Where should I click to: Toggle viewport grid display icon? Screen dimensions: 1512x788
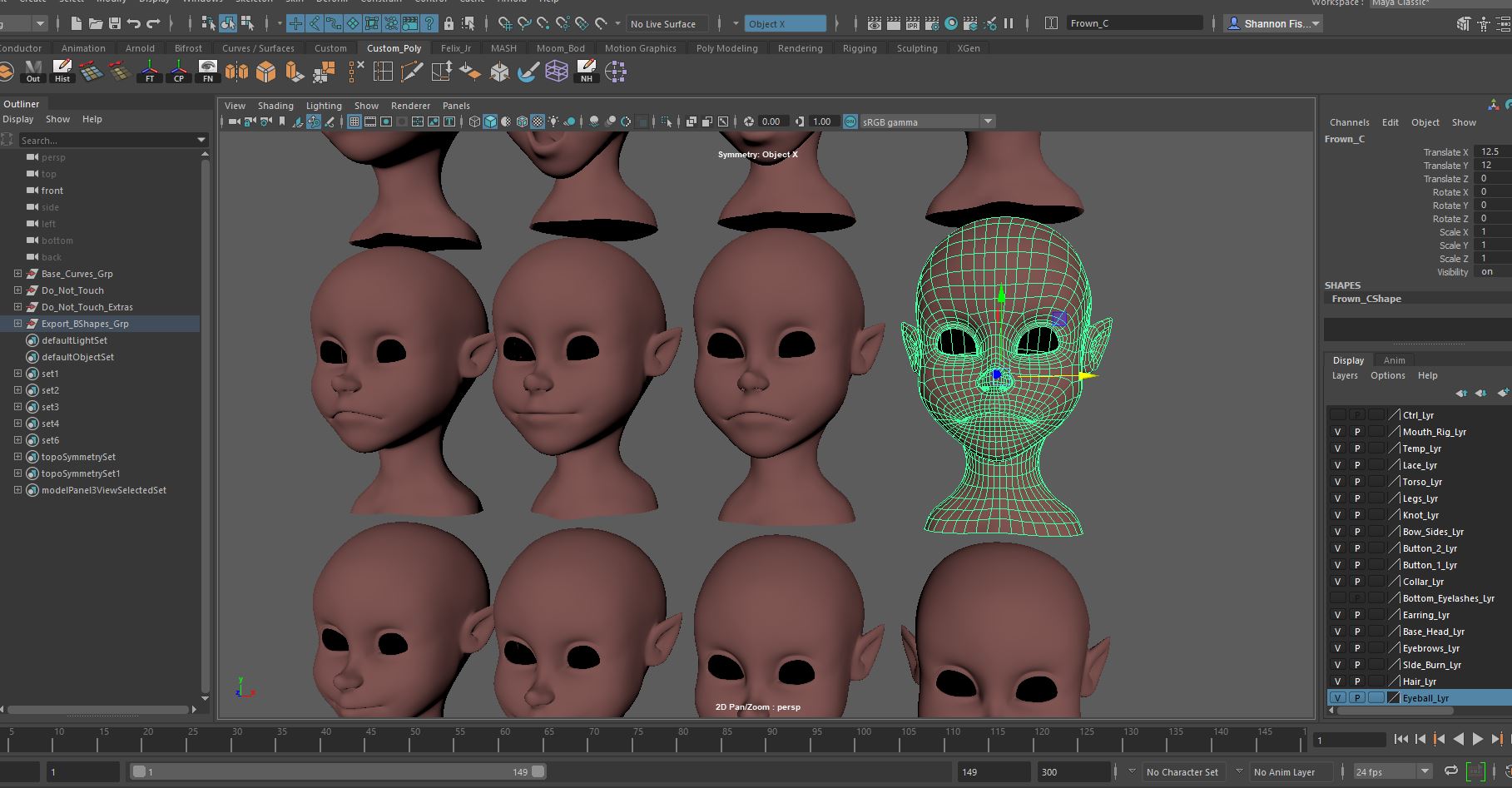point(354,121)
